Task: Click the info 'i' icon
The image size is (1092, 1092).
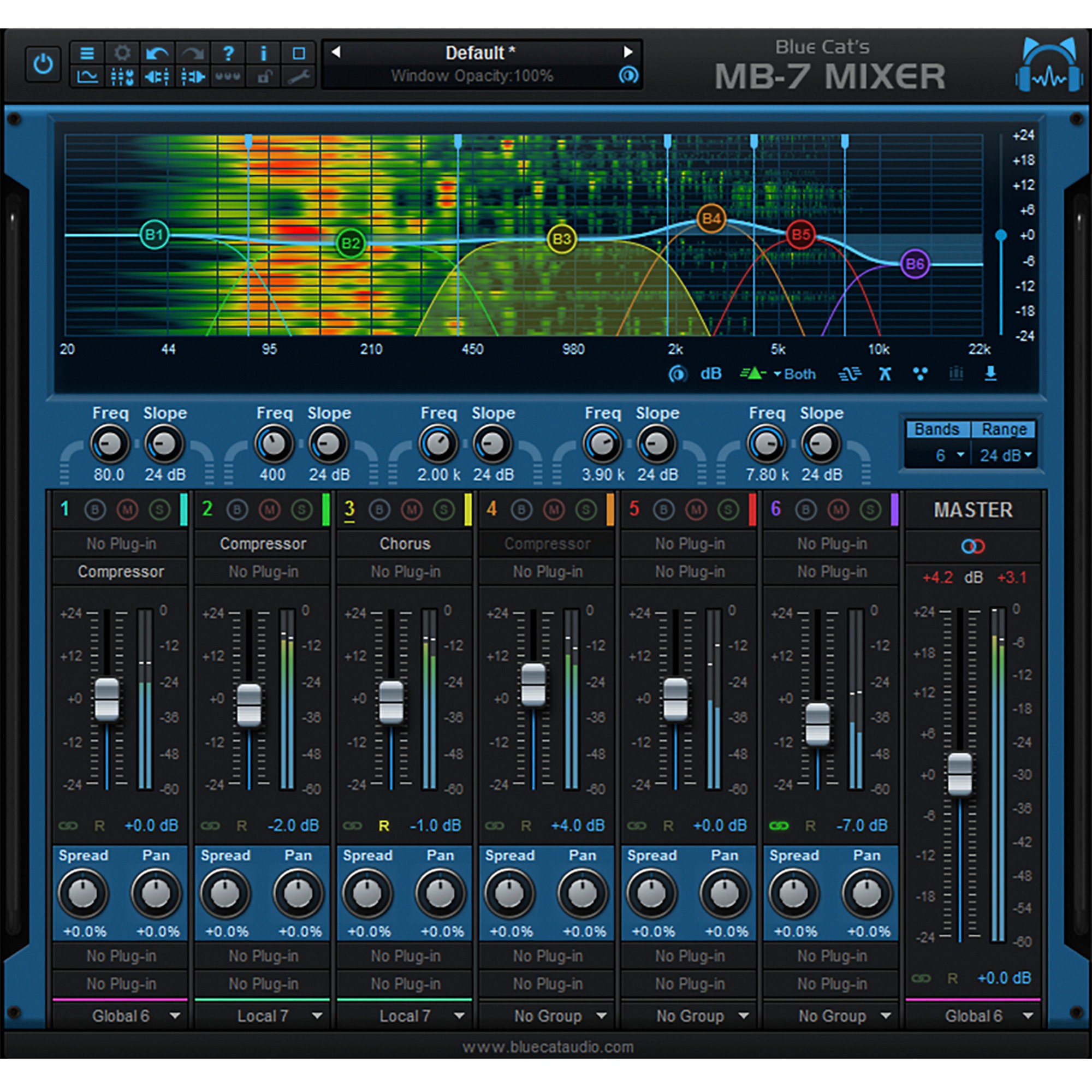Action: coord(263,53)
